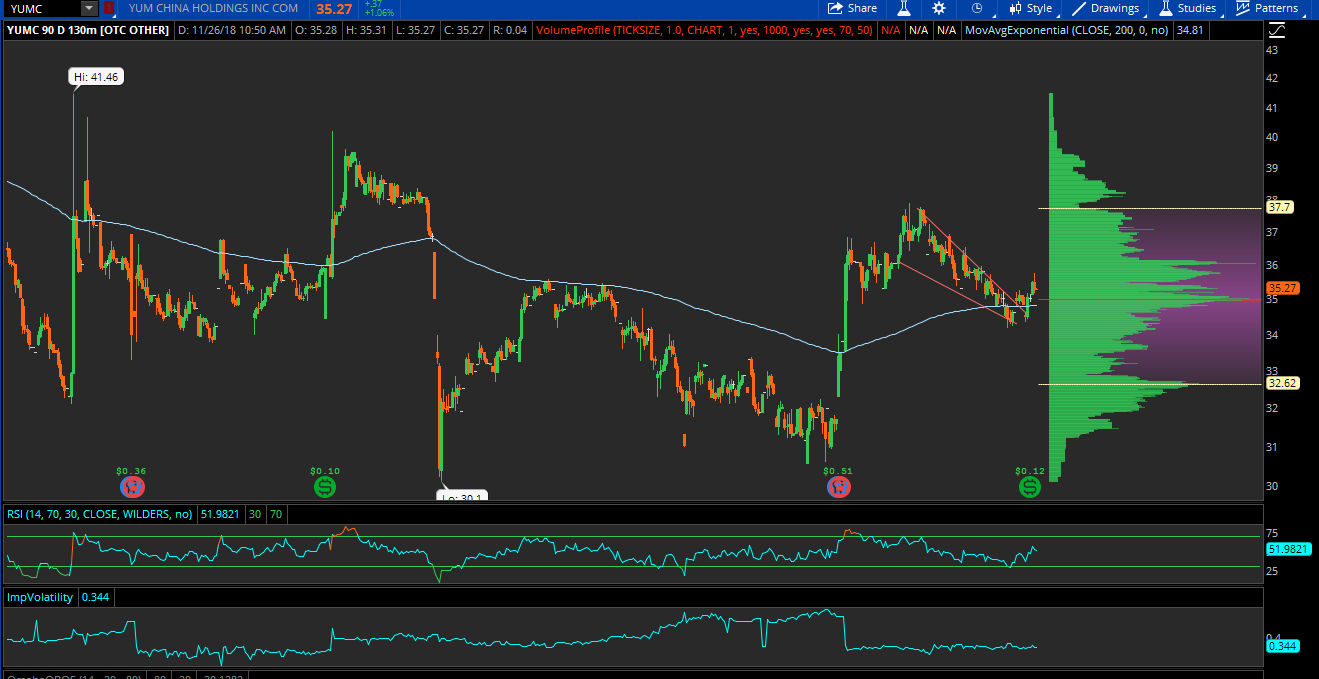Click the Lo: 30.1 price bubble
The height and width of the screenshot is (679, 1319).
pyautogui.click(x=463, y=495)
